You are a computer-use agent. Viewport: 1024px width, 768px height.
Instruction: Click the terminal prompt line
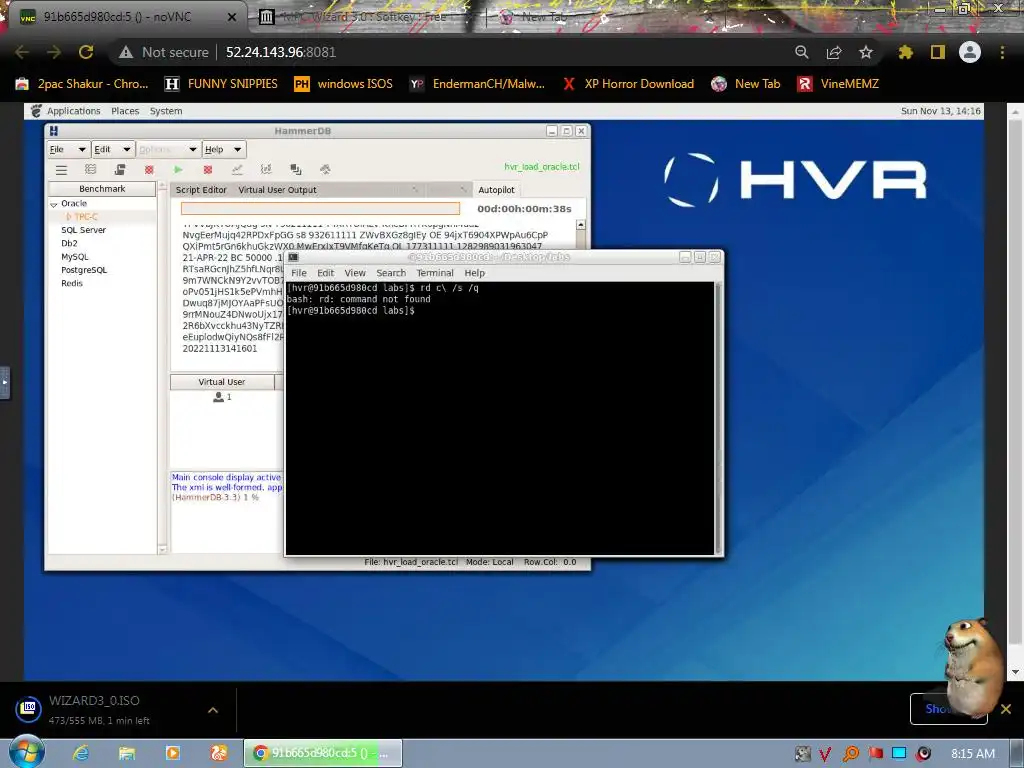pos(351,311)
